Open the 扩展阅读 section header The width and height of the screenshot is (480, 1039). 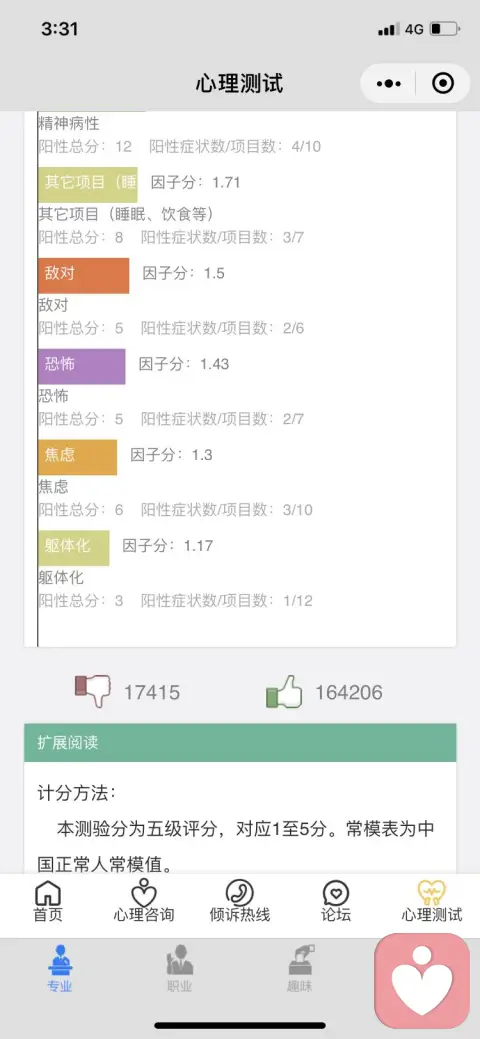coord(240,743)
